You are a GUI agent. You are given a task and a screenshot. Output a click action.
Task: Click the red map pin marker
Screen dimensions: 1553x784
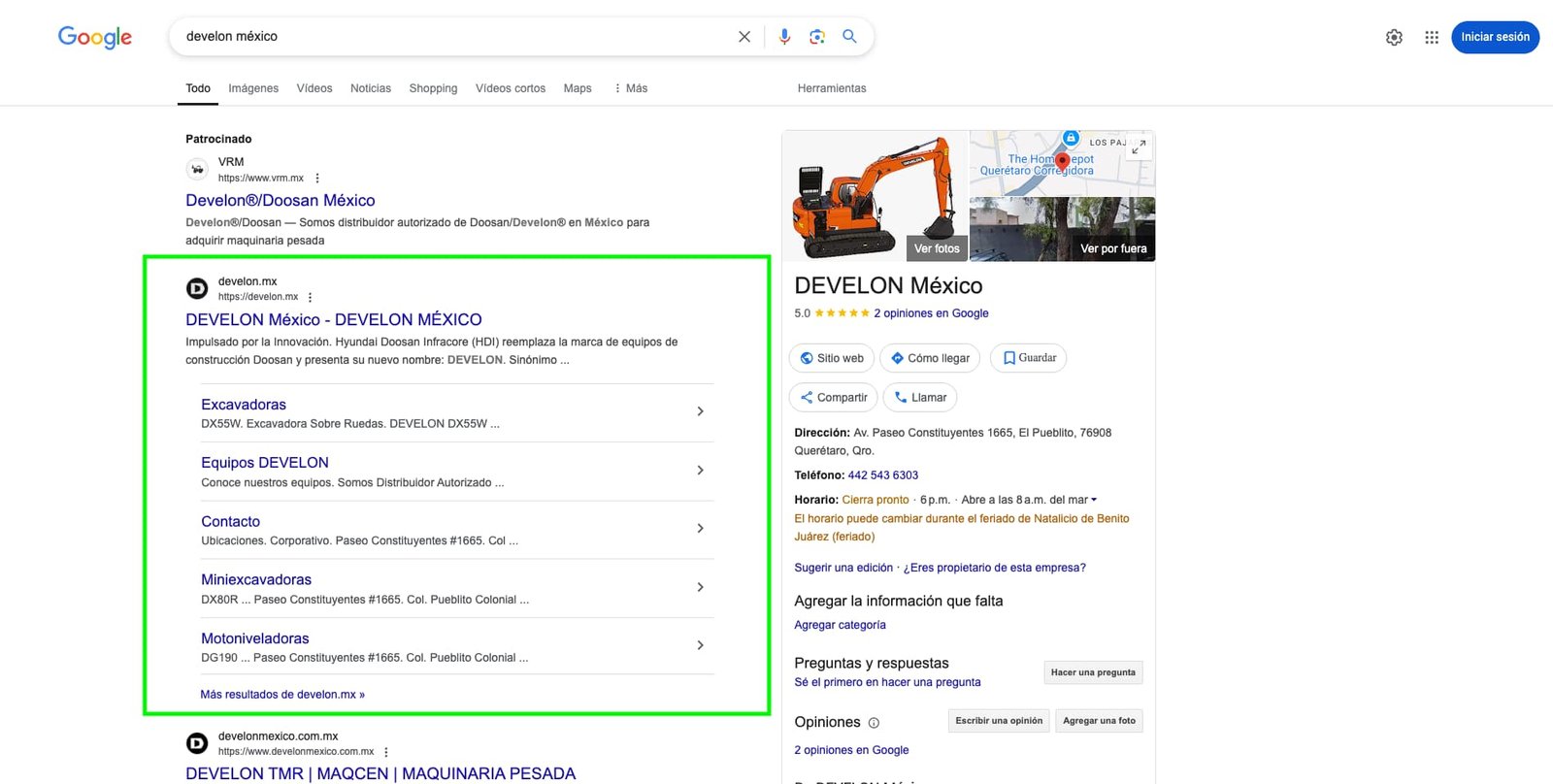coord(1062,161)
